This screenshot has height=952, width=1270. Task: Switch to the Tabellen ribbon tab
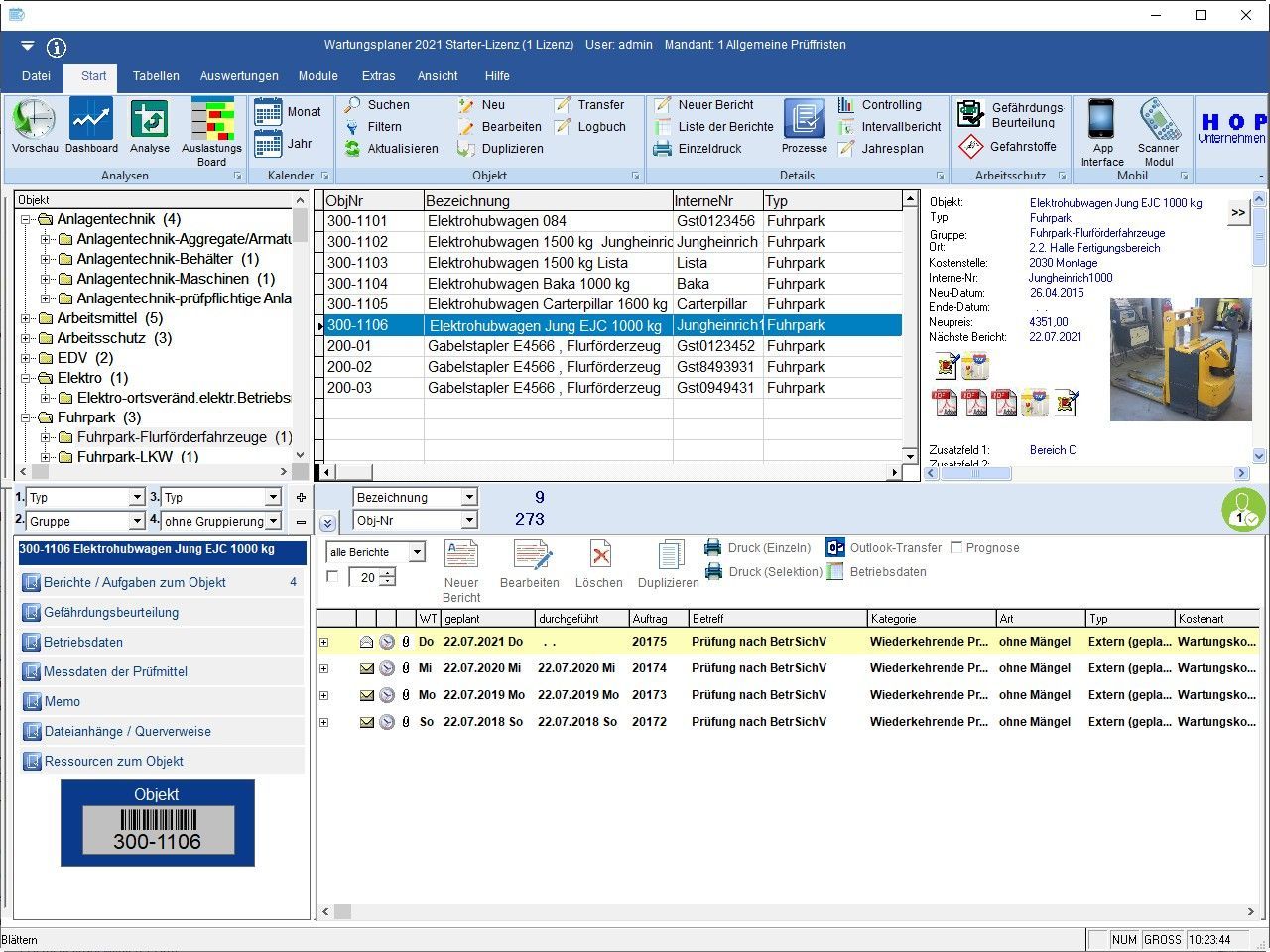point(156,76)
